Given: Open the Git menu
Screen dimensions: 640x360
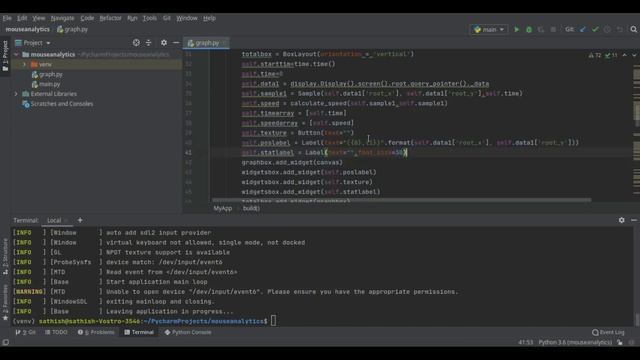Looking at the screenshot, I should tap(167, 18).
